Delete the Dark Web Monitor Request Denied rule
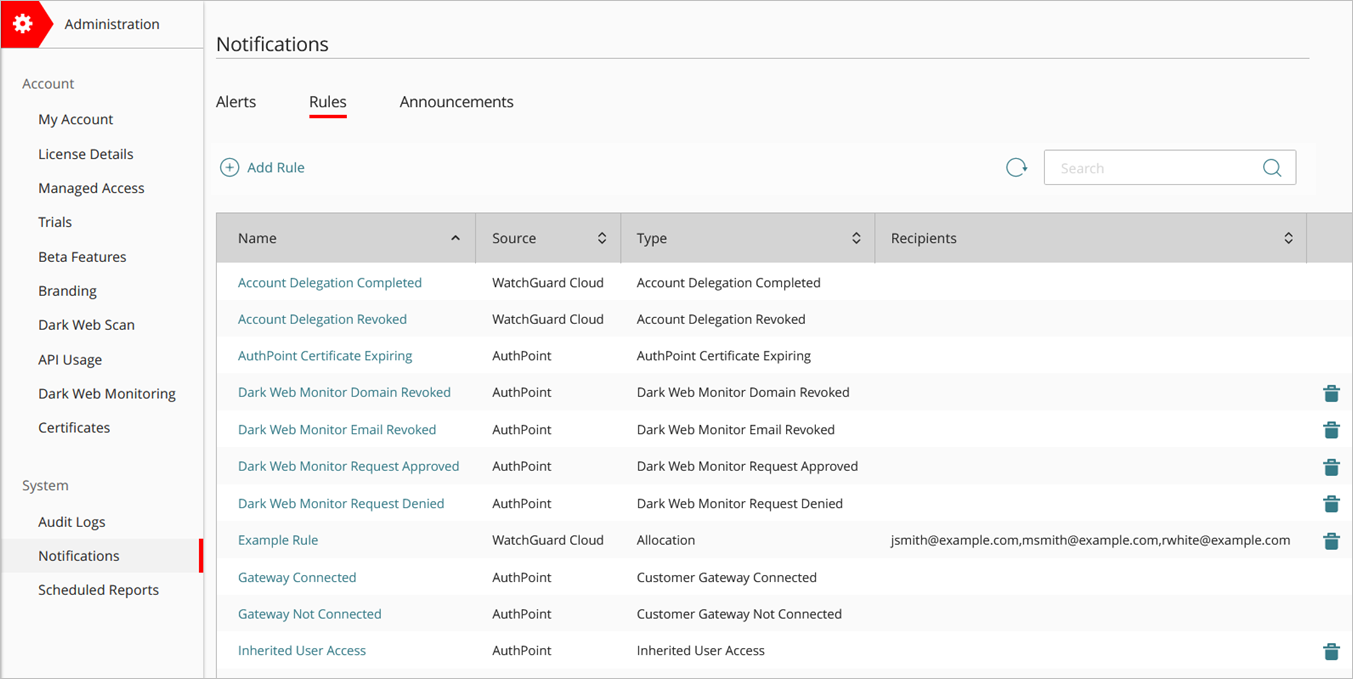1353x679 pixels. (1331, 504)
